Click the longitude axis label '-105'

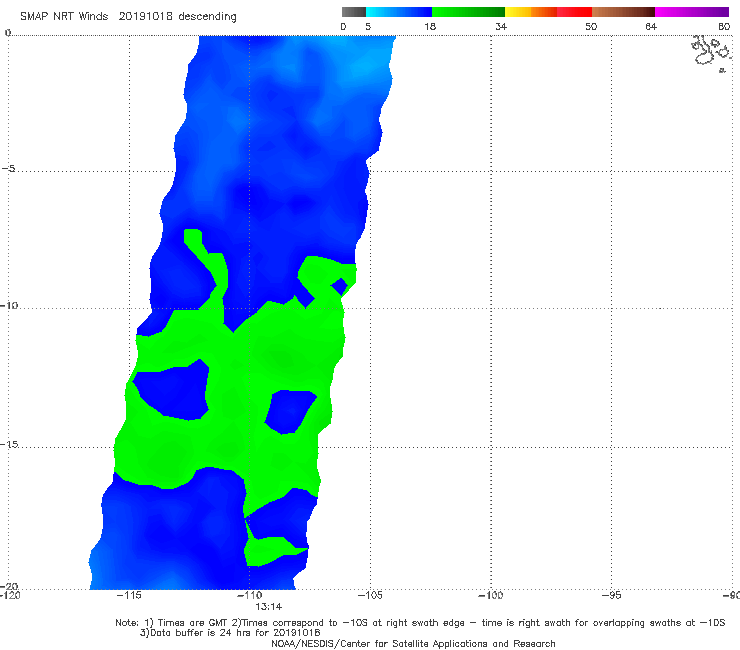click(x=370, y=595)
